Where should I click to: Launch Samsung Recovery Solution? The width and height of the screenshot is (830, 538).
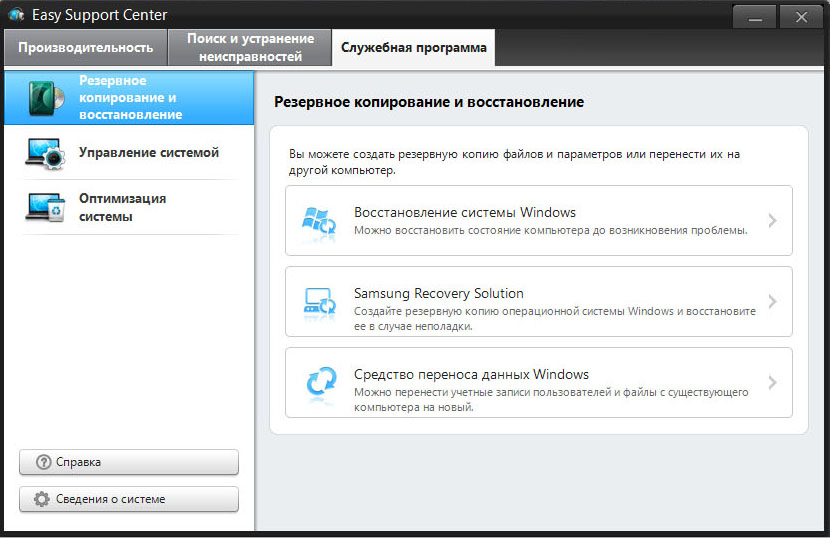pos(539,302)
